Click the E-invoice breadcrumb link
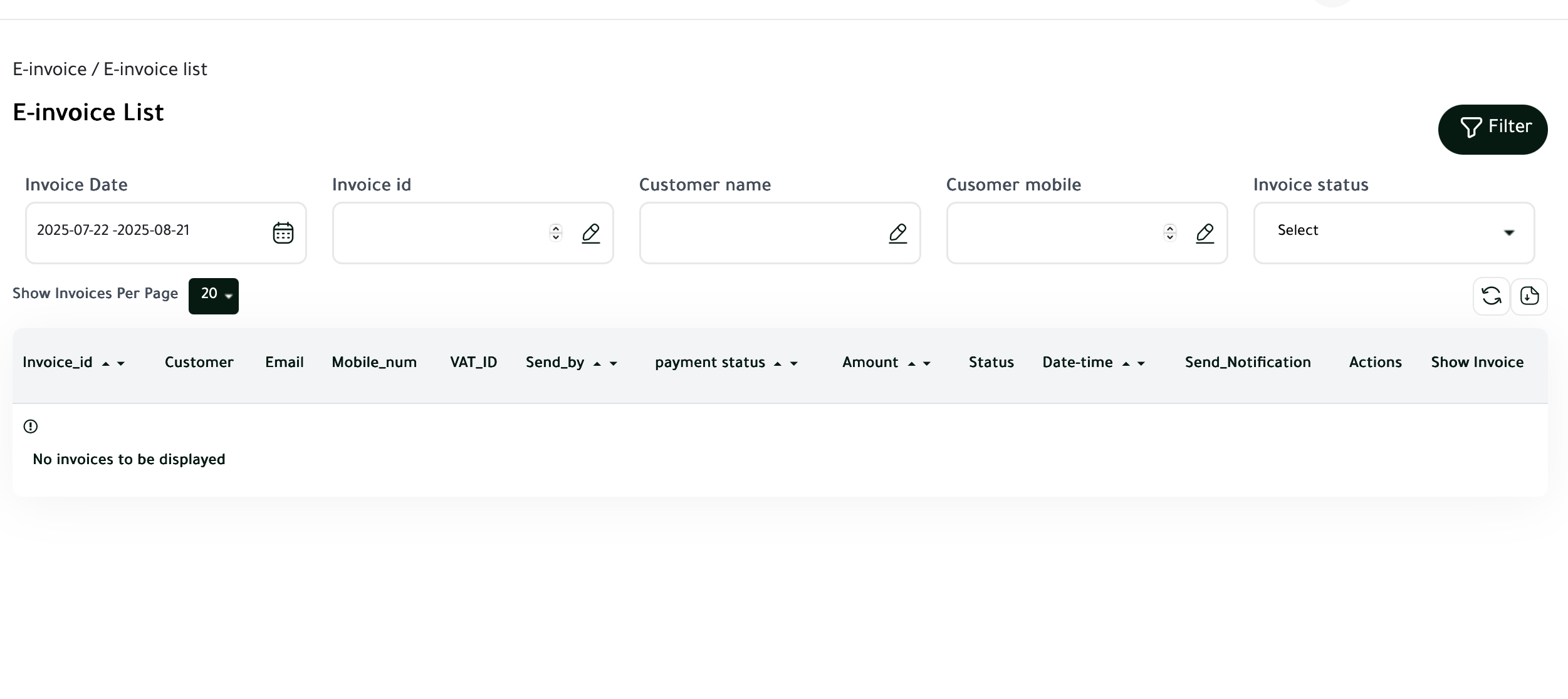This screenshot has width=1568, height=699. [x=50, y=70]
